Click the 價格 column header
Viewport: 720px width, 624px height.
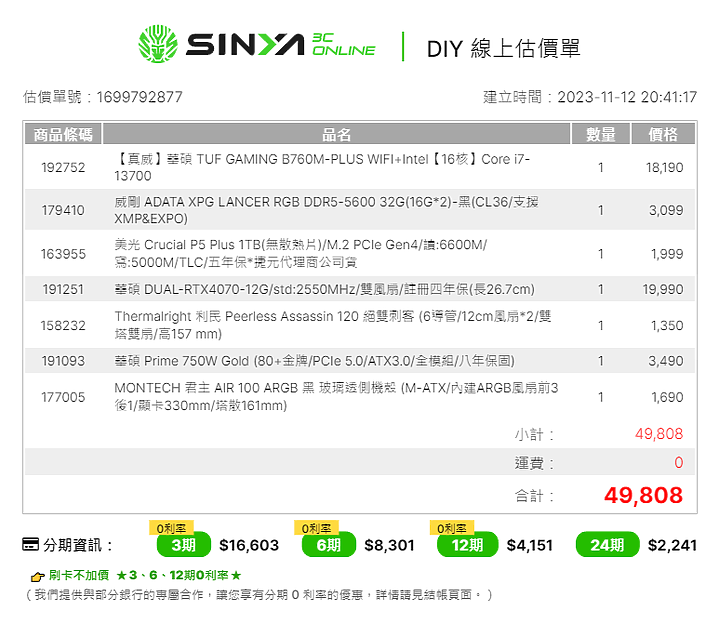(663, 134)
